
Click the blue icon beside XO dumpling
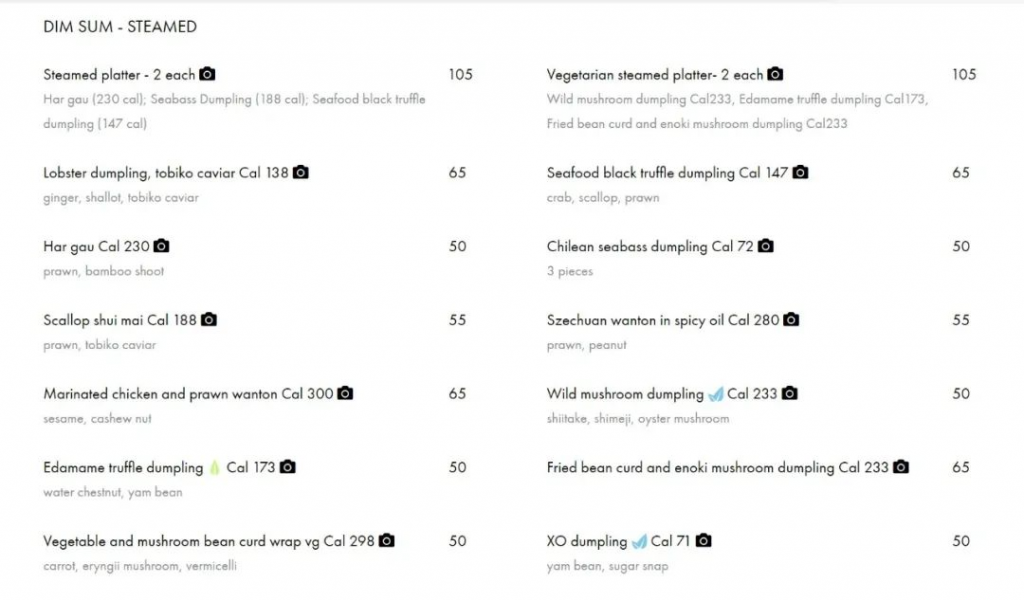[639, 541]
